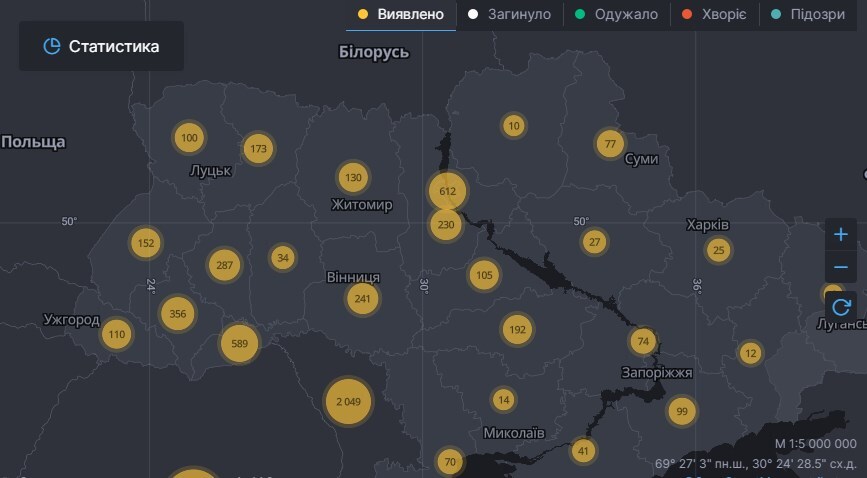Click the 612 cases cluster marker
This screenshot has width=867, height=478.
(447, 191)
